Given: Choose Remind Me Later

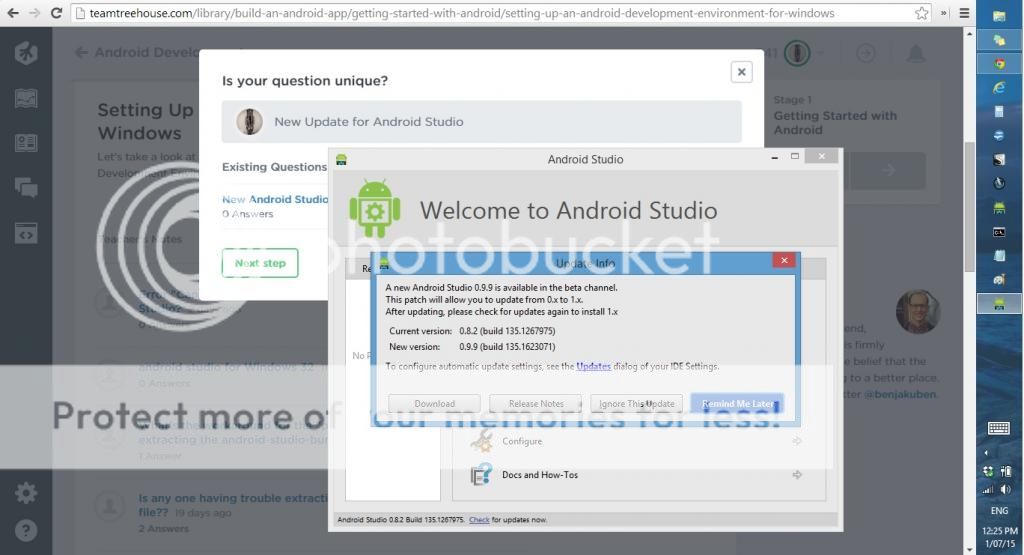Looking at the screenshot, I should coord(737,404).
